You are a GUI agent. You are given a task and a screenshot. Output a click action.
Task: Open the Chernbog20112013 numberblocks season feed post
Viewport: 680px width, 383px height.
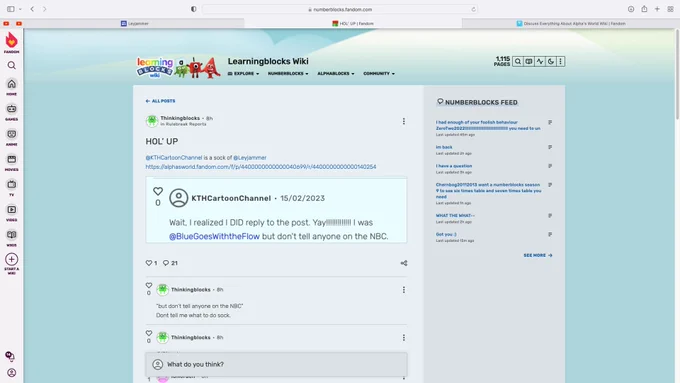[x=488, y=191]
